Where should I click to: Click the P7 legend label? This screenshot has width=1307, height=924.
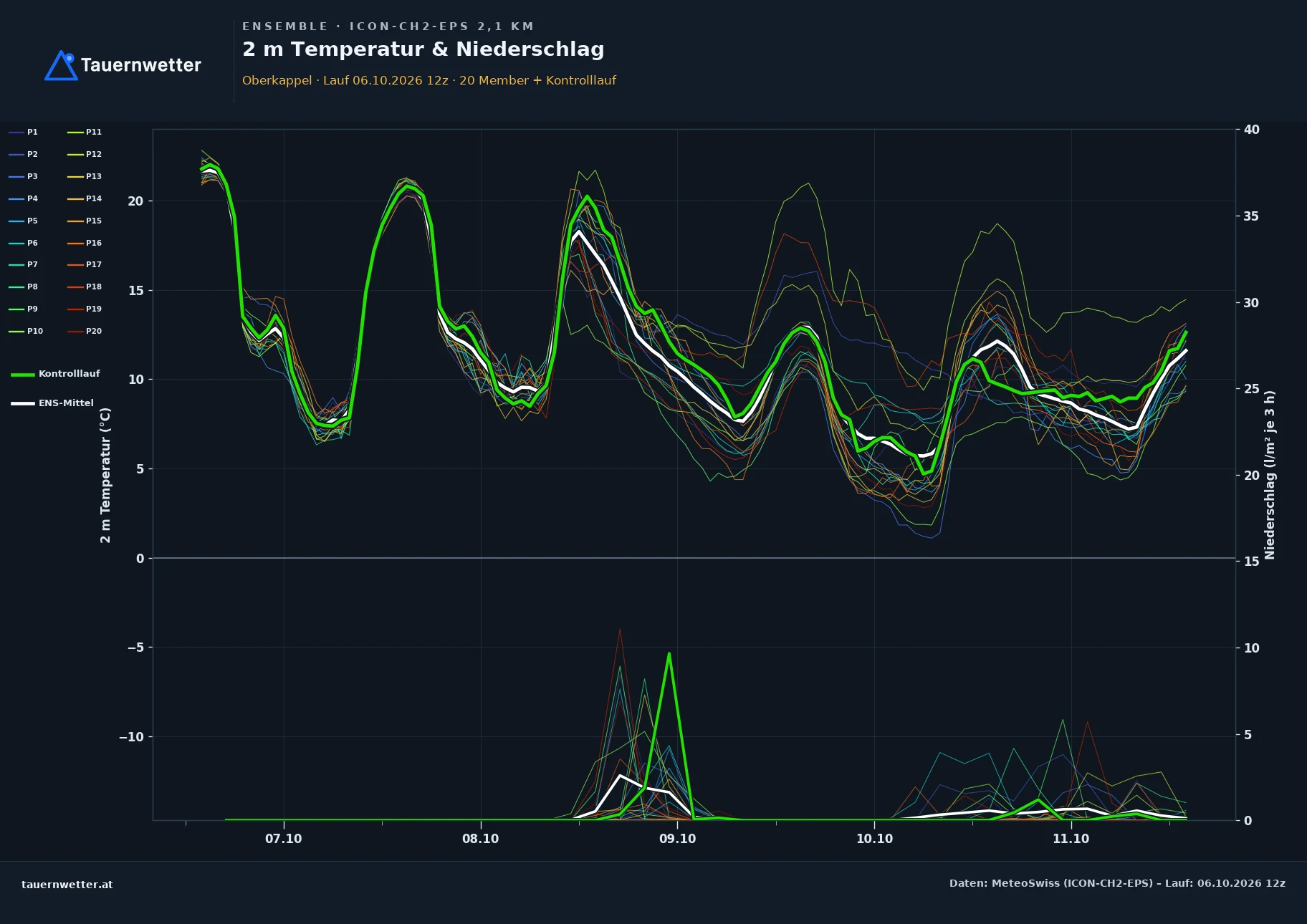coord(32,264)
